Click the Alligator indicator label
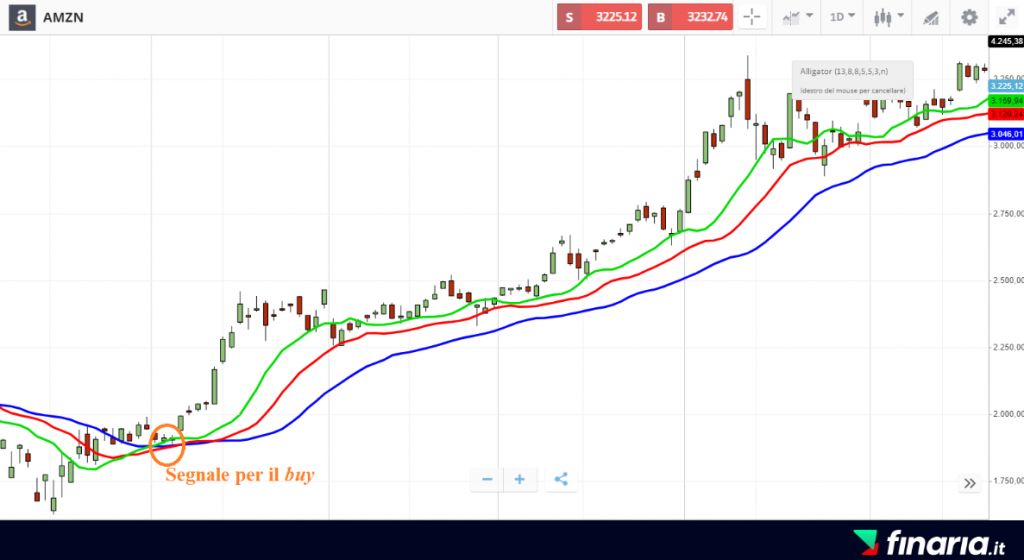This screenshot has width=1024, height=560. tap(853, 72)
